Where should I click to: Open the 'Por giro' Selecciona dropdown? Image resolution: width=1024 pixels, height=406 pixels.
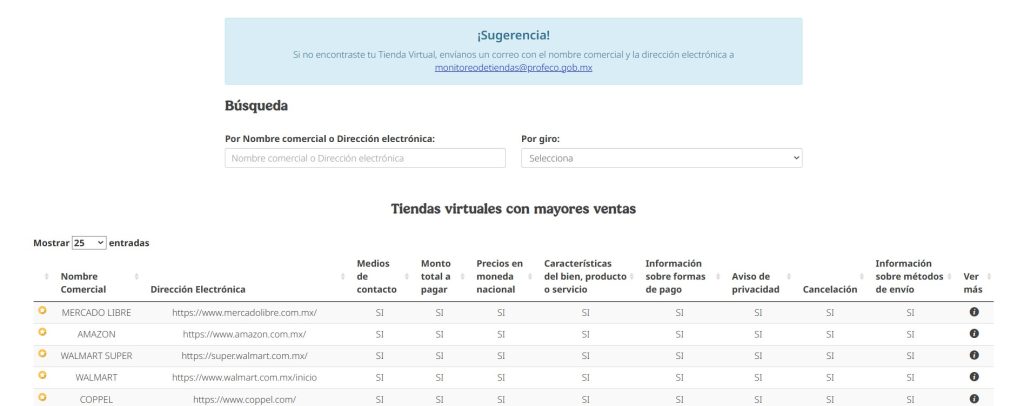pos(662,158)
